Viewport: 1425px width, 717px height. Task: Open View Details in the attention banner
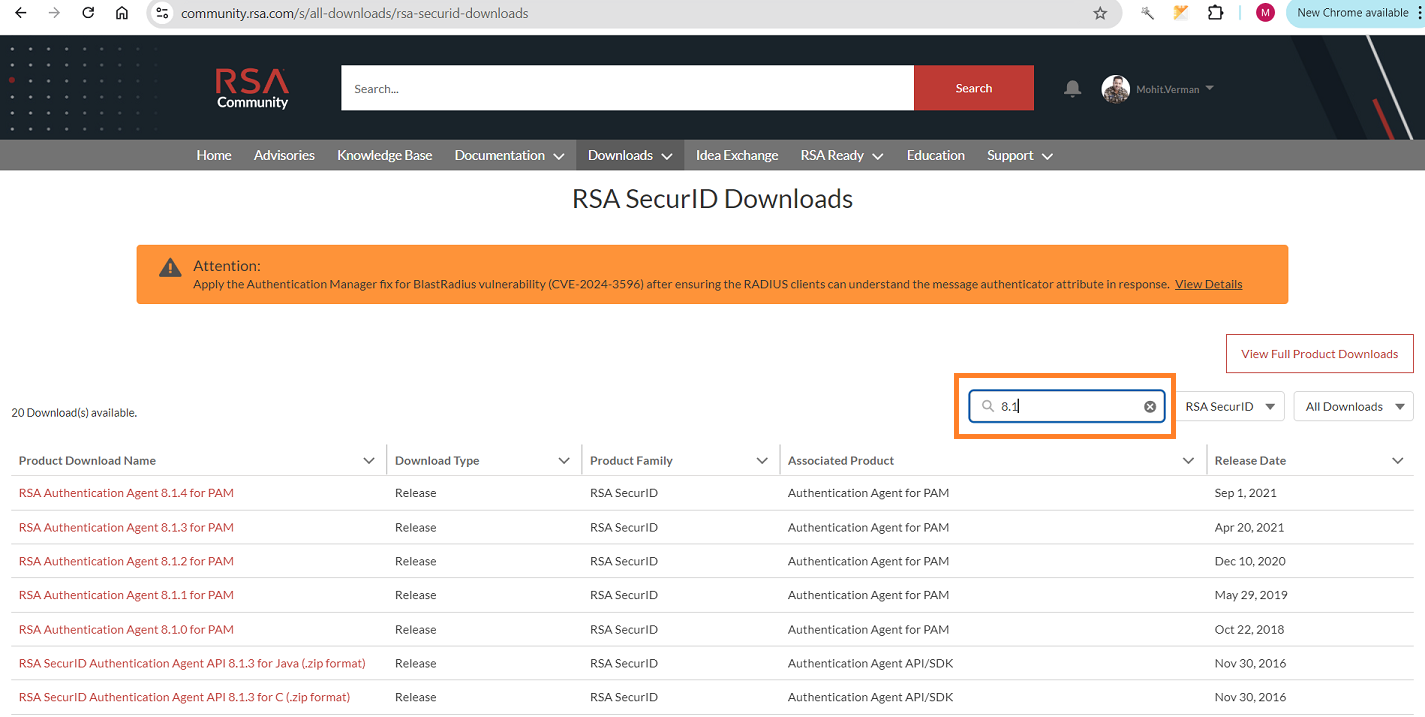[1208, 284]
